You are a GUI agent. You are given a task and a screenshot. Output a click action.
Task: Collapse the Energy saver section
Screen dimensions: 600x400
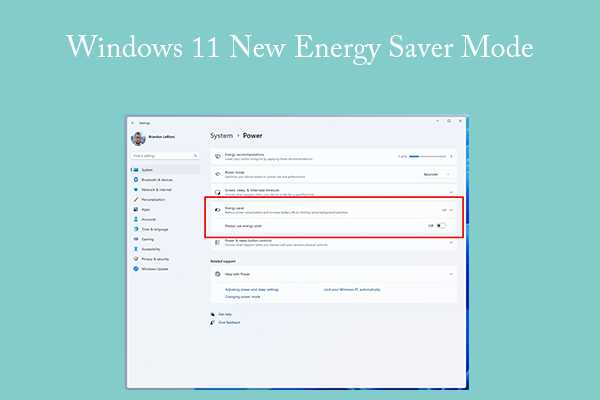point(452,210)
